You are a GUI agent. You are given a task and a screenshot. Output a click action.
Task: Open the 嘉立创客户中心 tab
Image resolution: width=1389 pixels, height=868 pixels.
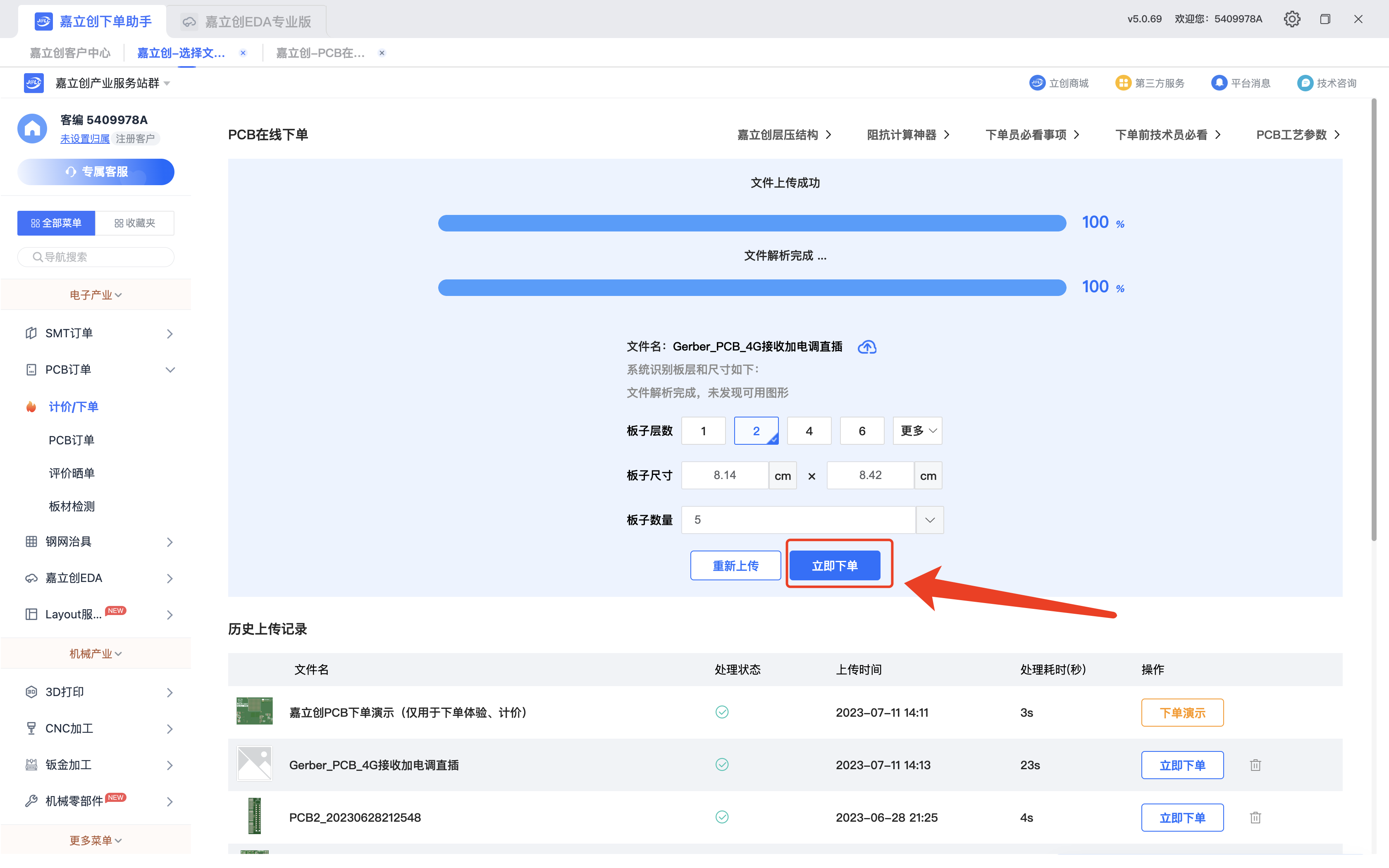point(70,53)
